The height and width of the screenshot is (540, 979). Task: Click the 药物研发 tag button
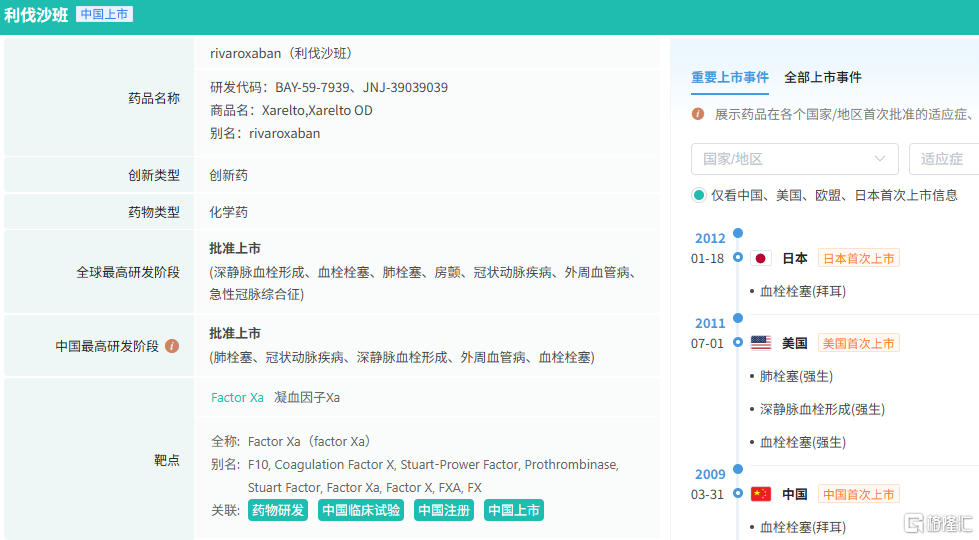pyautogui.click(x=278, y=510)
